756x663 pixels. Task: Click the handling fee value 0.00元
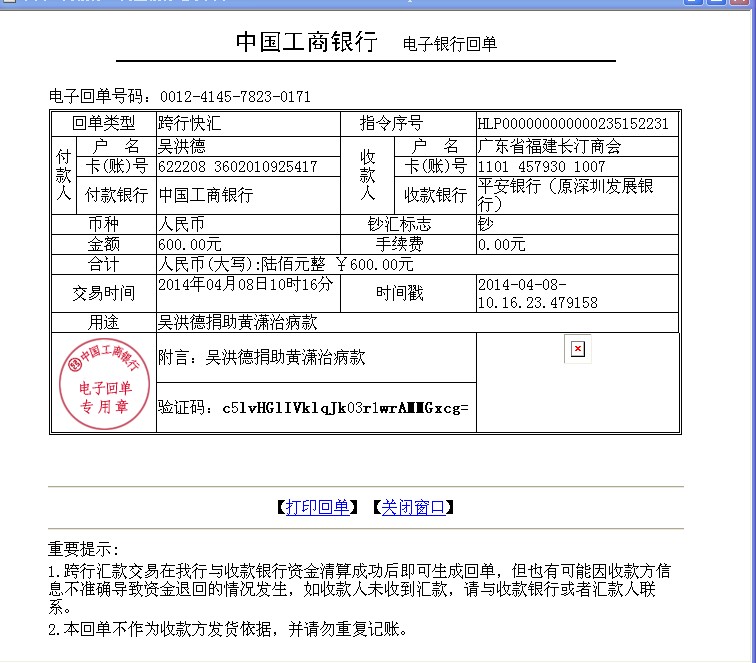pyautogui.click(x=501, y=244)
